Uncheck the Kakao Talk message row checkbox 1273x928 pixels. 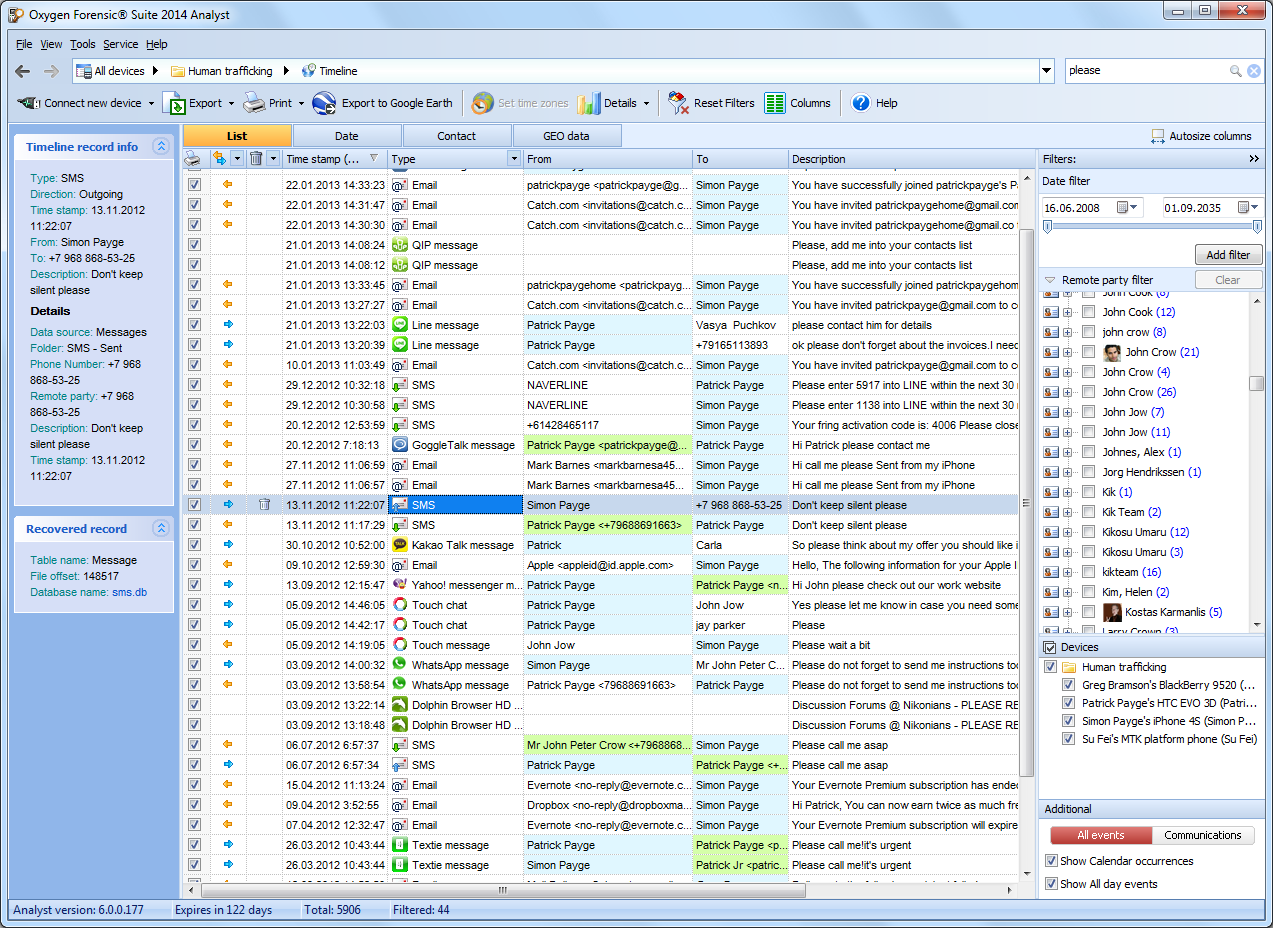[194, 545]
